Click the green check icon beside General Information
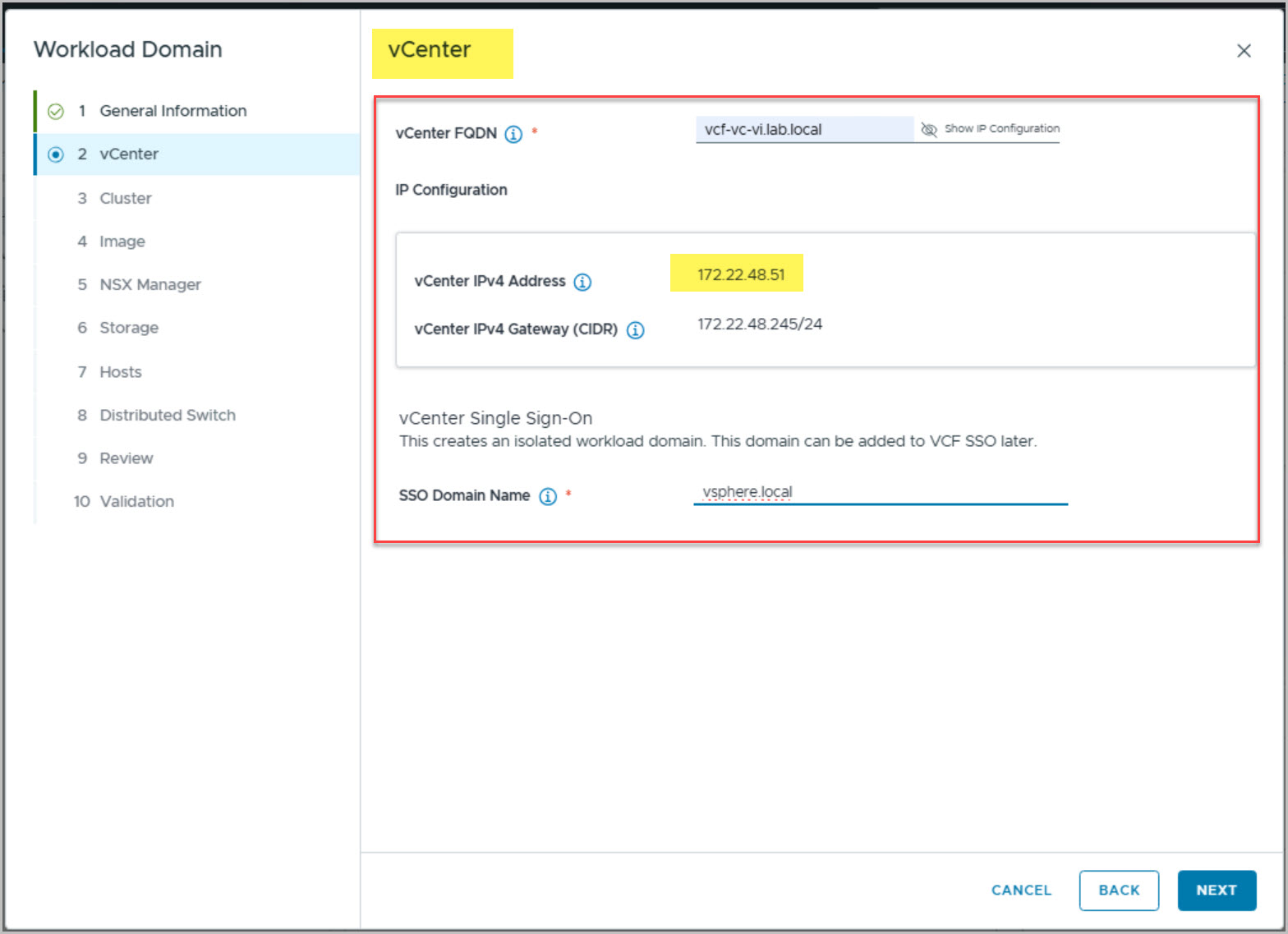This screenshot has width=1288, height=934. pyautogui.click(x=56, y=111)
